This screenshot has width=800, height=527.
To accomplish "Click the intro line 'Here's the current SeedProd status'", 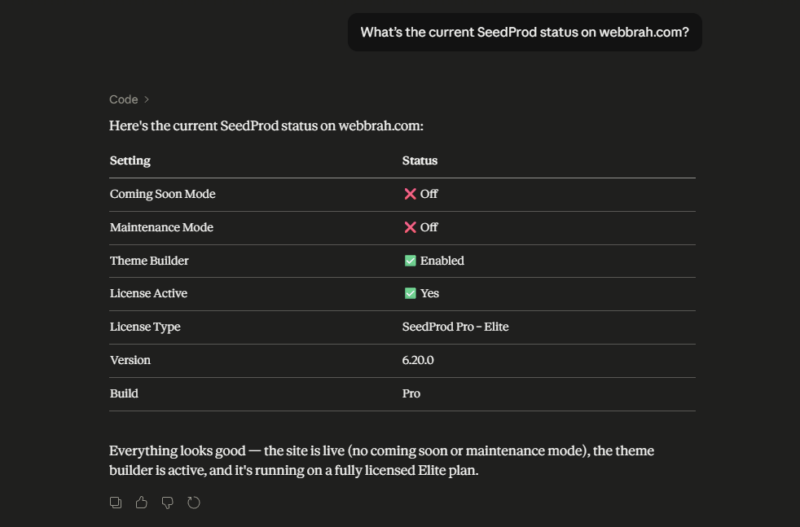I will (x=266, y=126).
